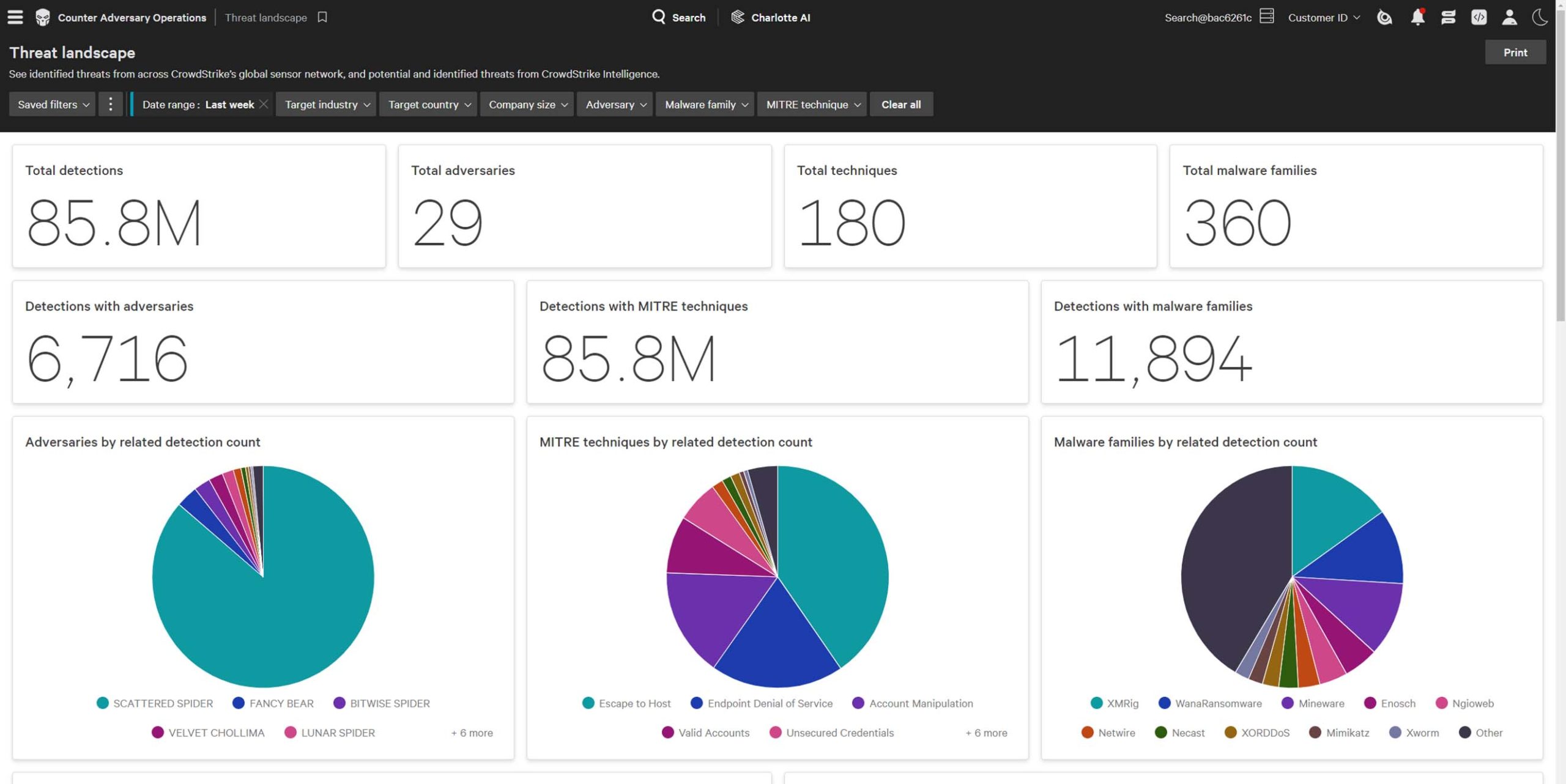Click the Search magnifier icon
Viewport: 1566px width, 784px height.
point(658,17)
